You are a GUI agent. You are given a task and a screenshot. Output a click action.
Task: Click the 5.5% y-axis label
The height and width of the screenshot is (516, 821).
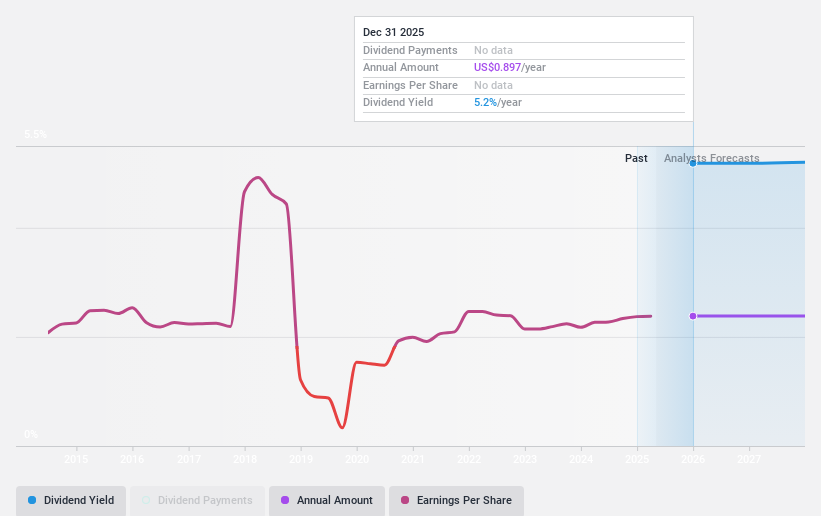coord(36,134)
